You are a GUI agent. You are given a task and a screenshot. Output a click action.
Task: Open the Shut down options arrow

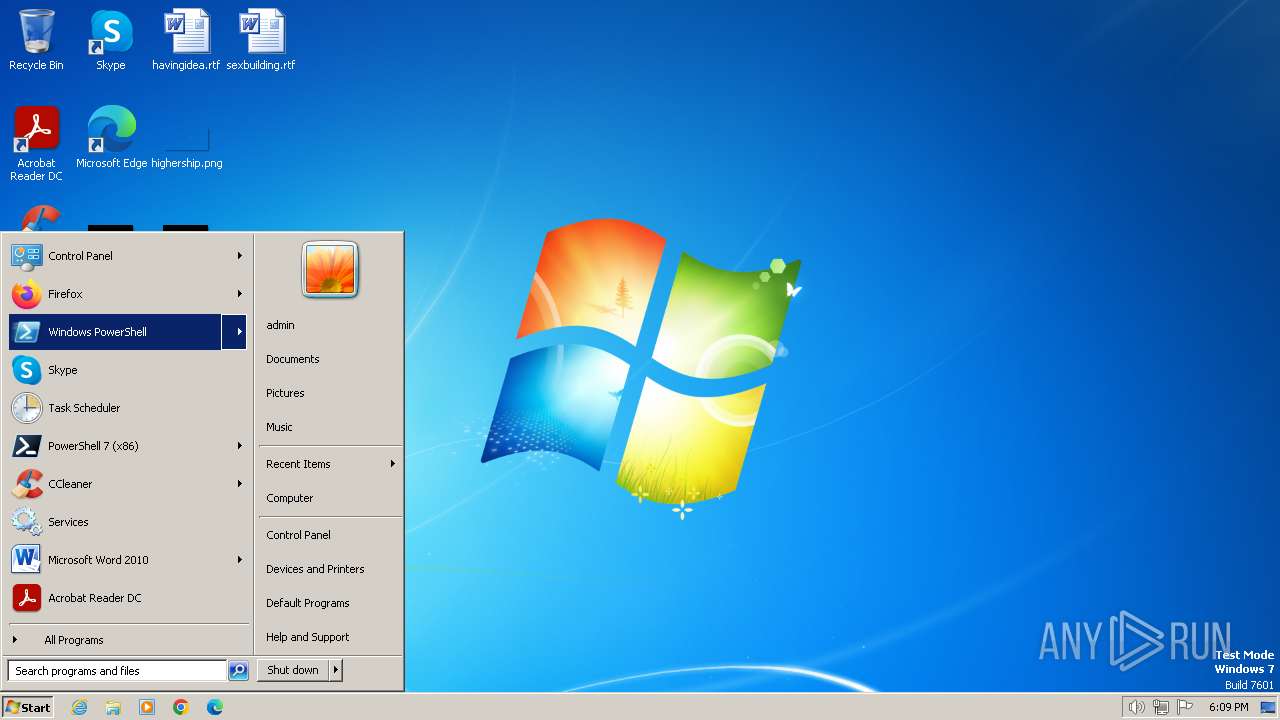[x=336, y=670]
